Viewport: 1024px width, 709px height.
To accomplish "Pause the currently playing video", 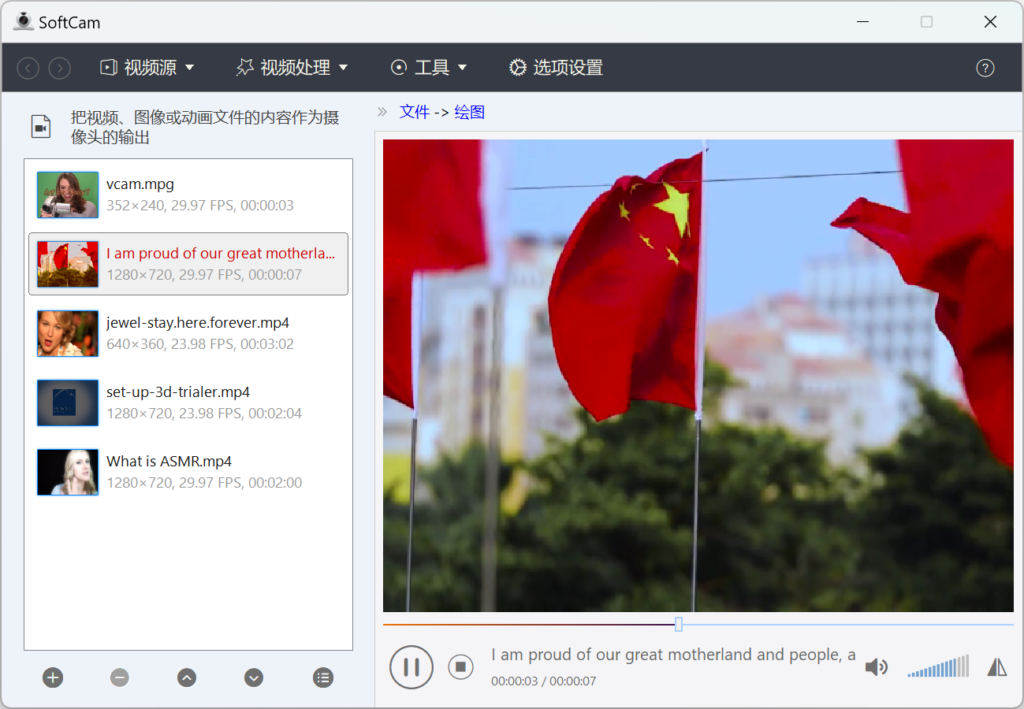I will click(x=411, y=666).
